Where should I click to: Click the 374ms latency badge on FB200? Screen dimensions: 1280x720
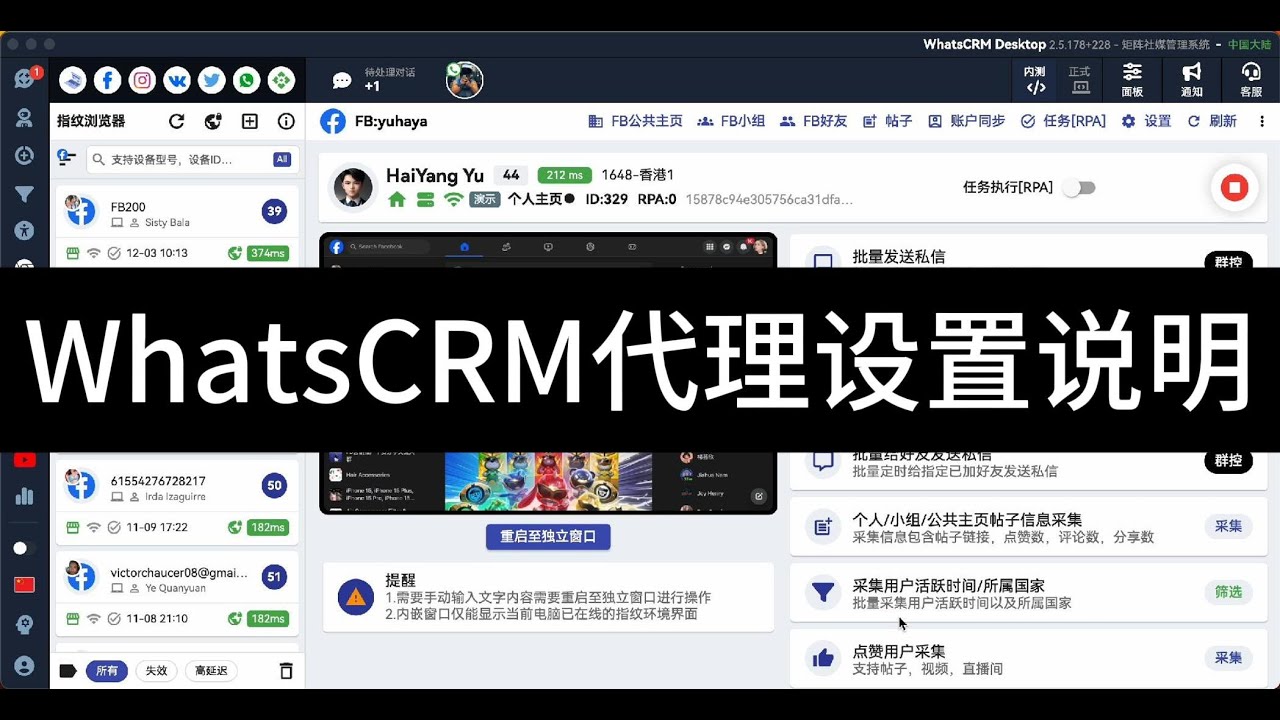pyautogui.click(x=268, y=253)
